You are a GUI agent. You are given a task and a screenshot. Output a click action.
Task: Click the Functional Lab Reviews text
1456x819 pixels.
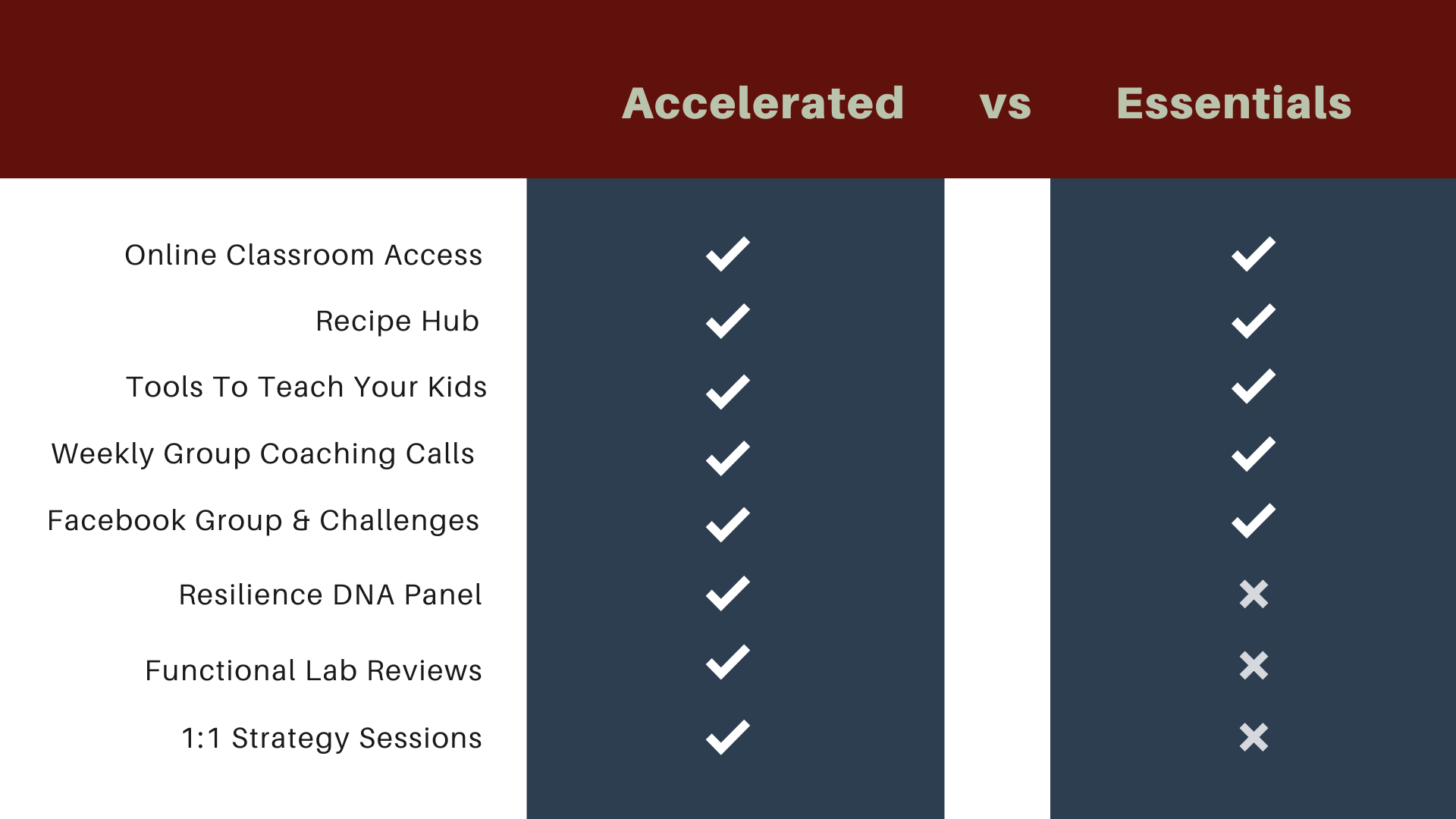(313, 671)
